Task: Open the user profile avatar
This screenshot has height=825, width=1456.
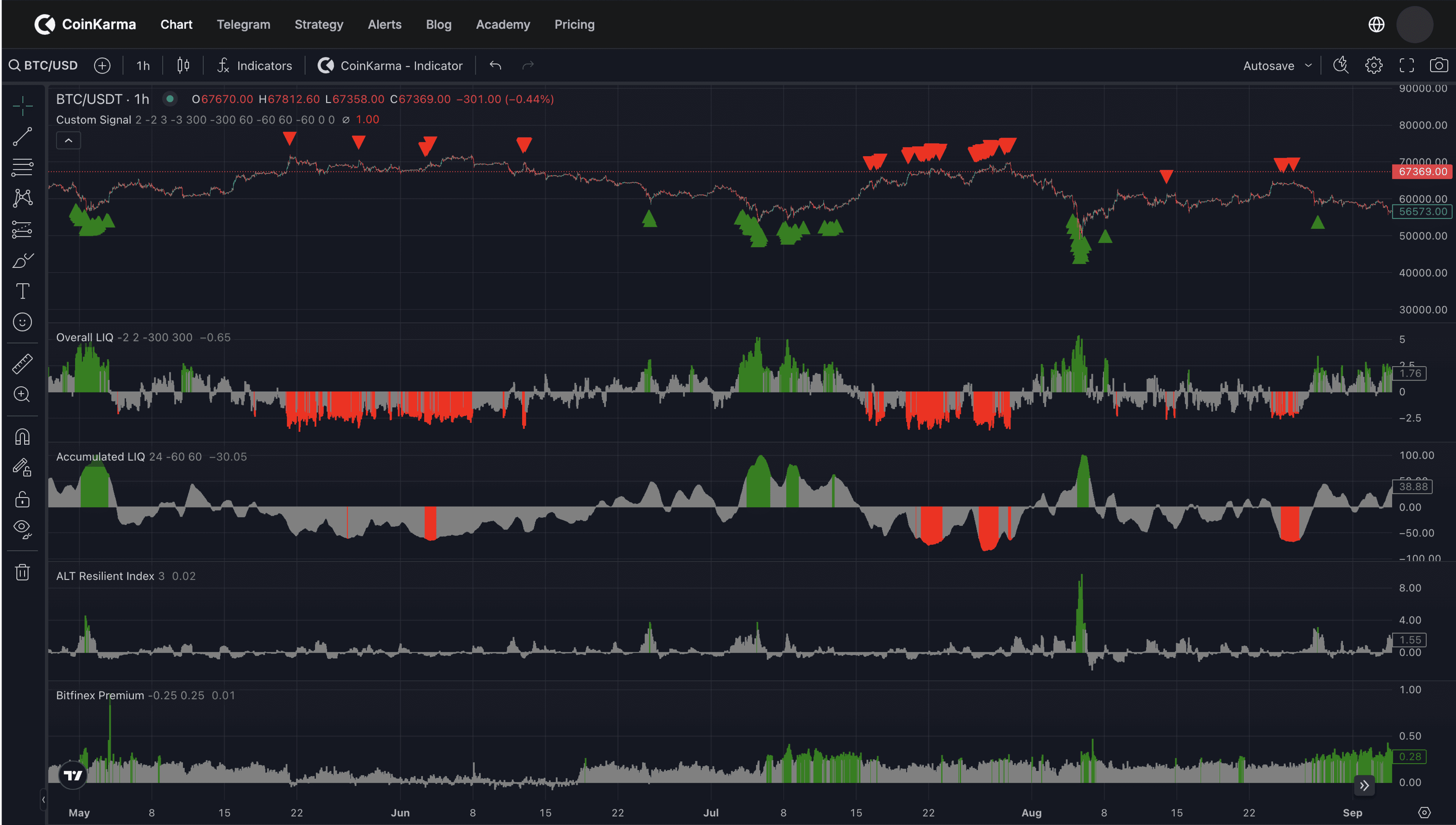Action: point(1415,24)
